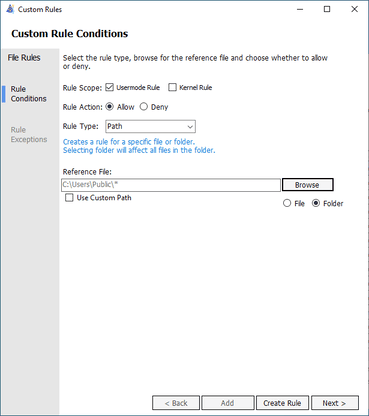Choose the File radio button
Screen dimensions: 369x416
(287, 203)
